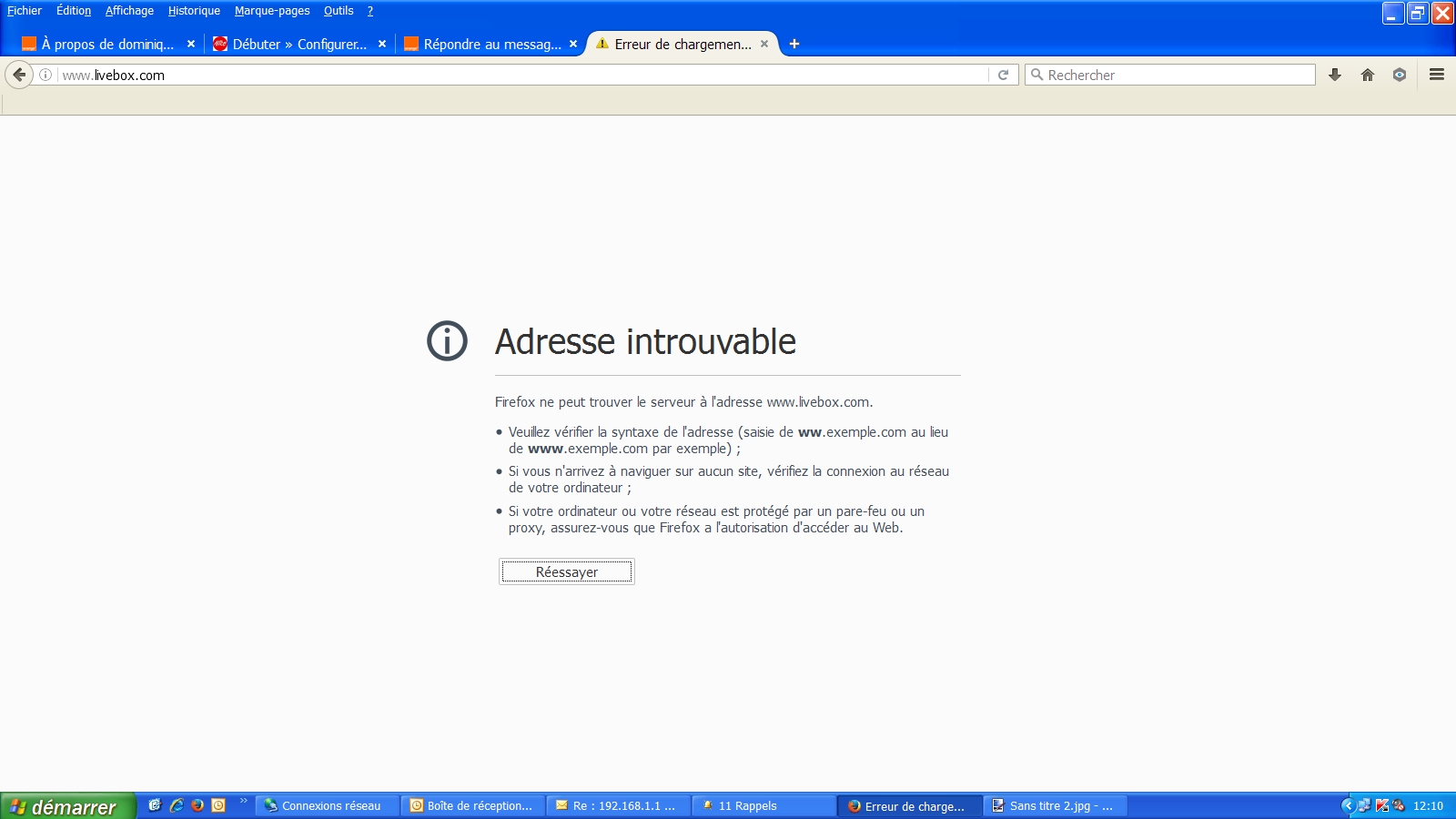Expand hidden quick launch icons chevron
The height and width of the screenshot is (819, 1456).
point(243,802)
